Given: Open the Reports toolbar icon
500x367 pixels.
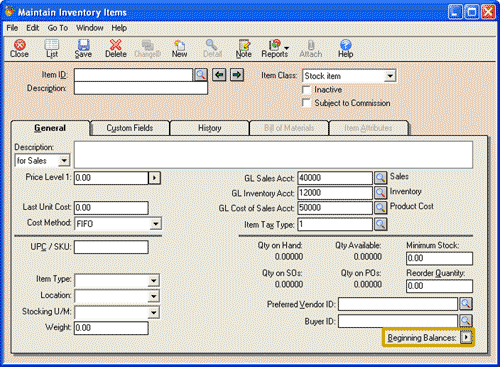Looking at the screenshot, I should pyautogui.click(x=274, y=49).
